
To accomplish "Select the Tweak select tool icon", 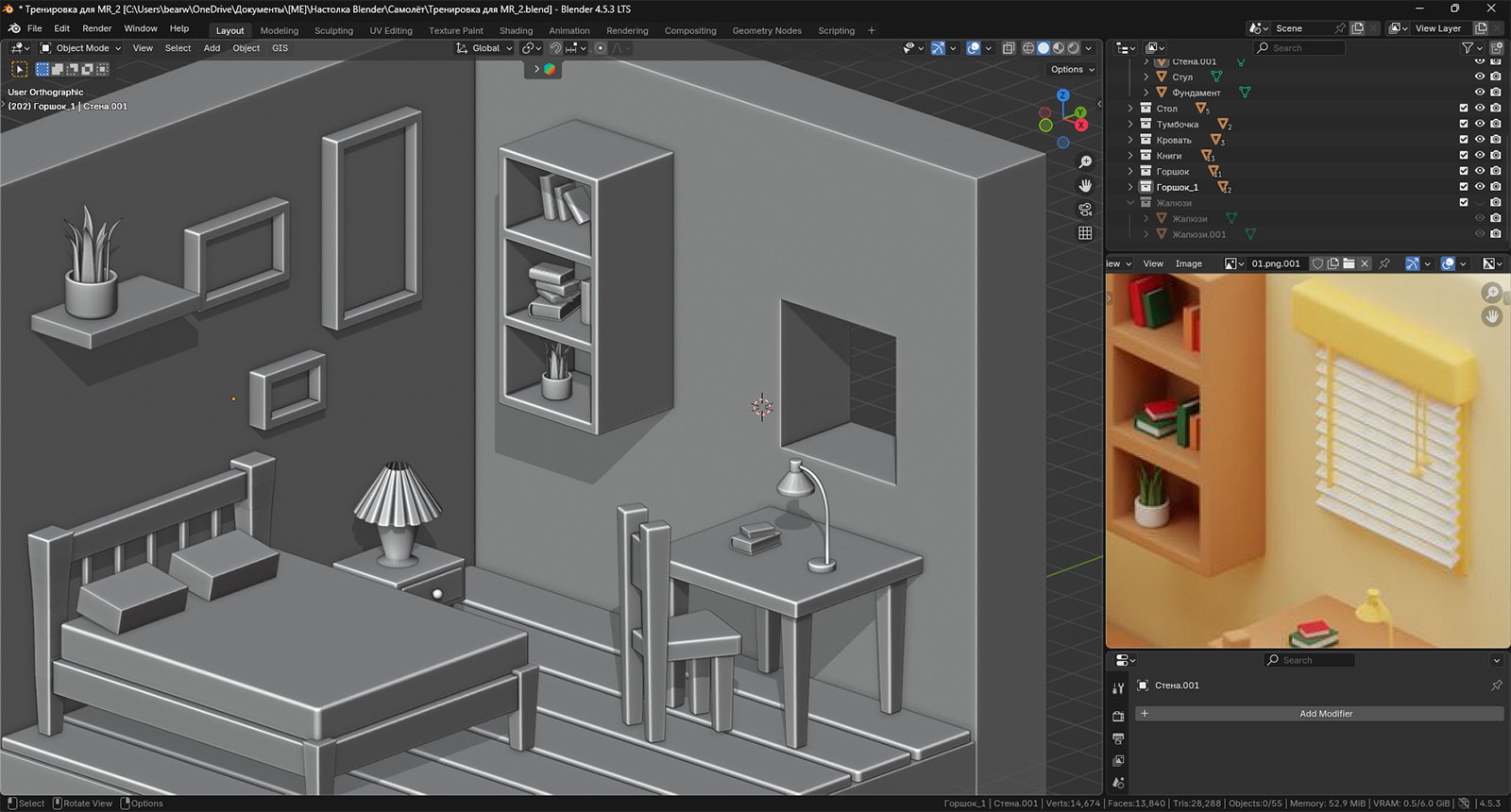I will [x=19, y=69].
